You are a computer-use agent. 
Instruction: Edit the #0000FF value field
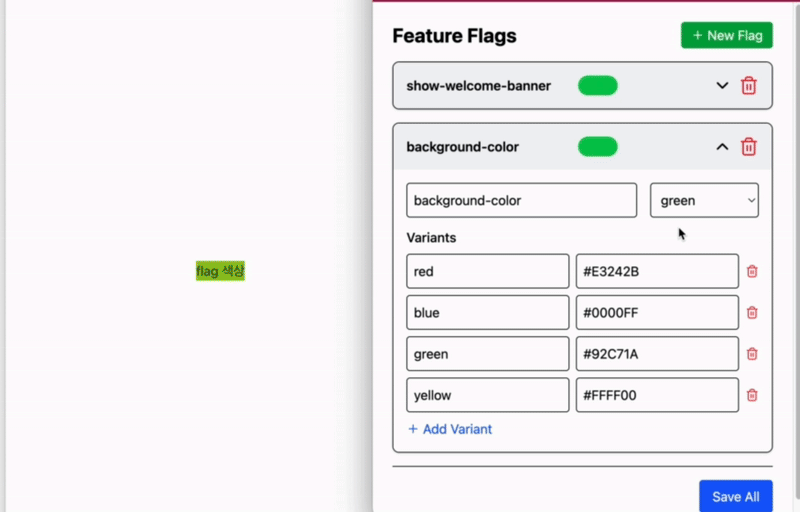click(657, 313)
